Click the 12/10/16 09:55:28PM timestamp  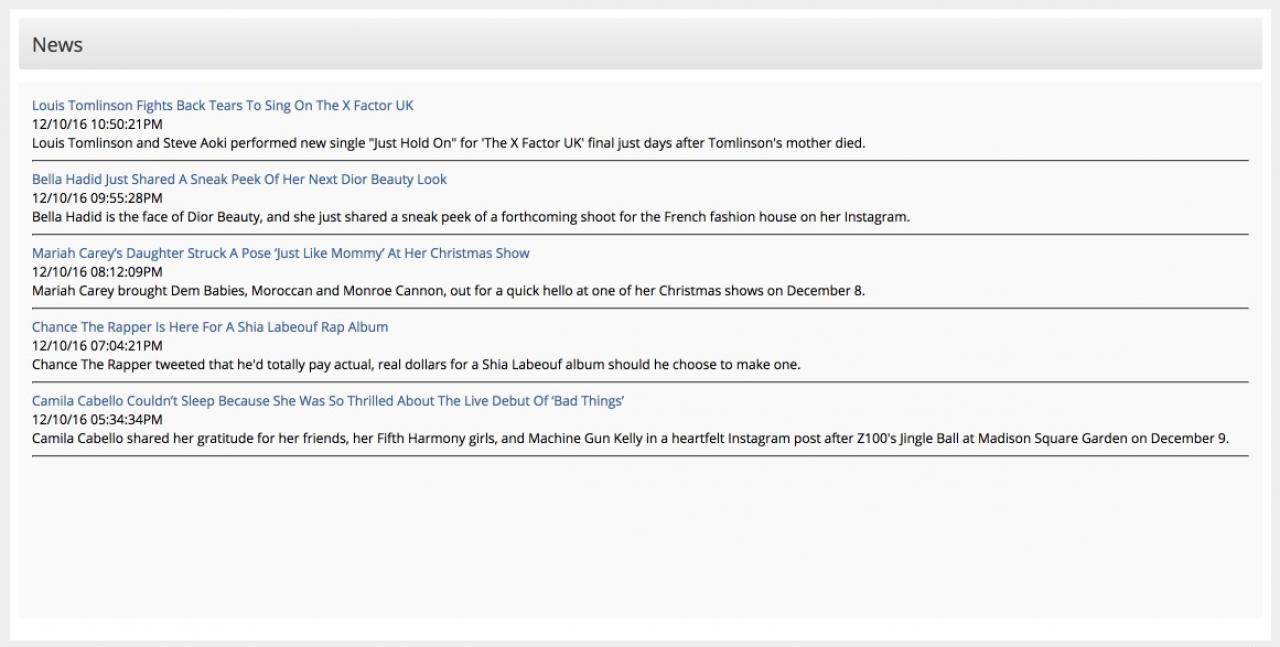coord(97,198)
